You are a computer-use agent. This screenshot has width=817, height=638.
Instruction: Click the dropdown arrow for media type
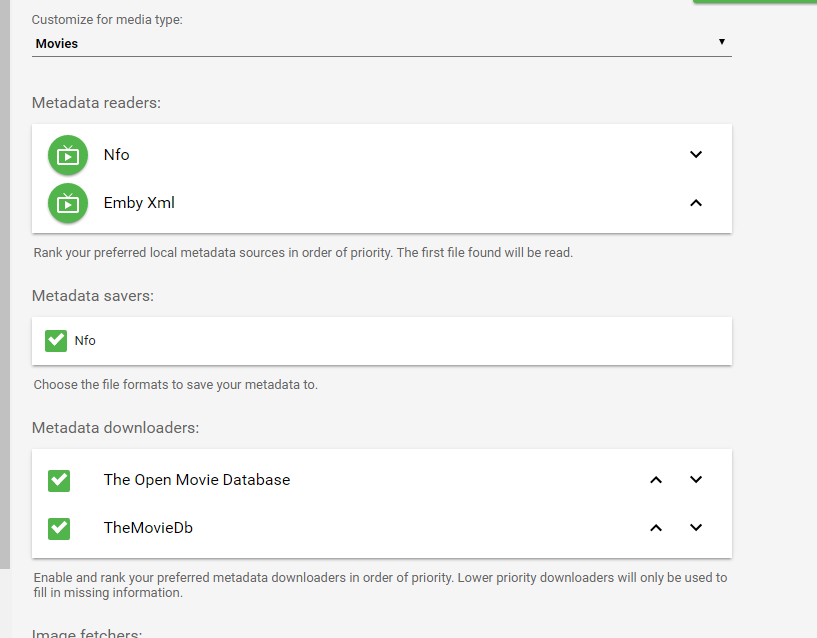[x=721, y=42]
